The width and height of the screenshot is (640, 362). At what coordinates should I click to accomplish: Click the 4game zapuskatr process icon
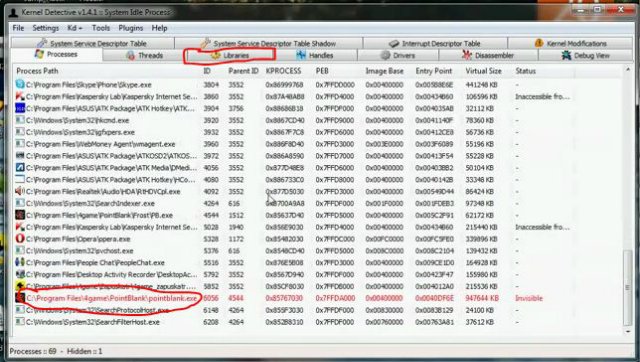20,286
